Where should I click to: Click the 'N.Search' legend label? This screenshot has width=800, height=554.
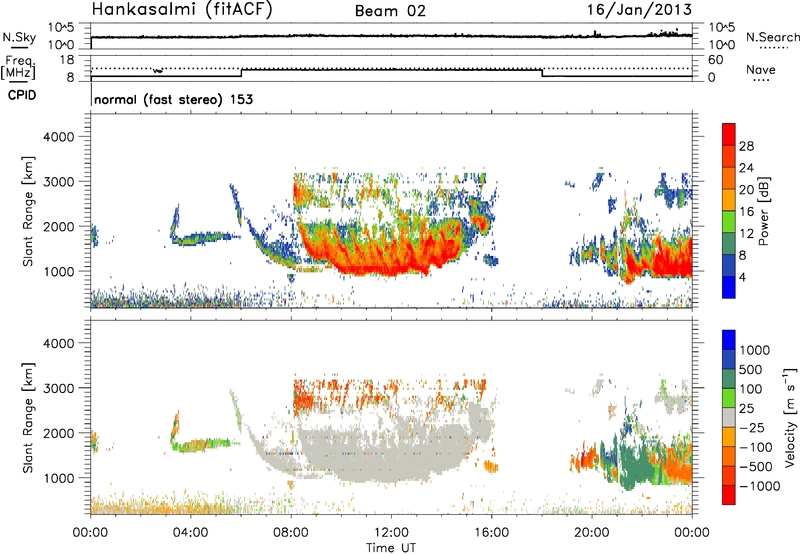(773, 37)
